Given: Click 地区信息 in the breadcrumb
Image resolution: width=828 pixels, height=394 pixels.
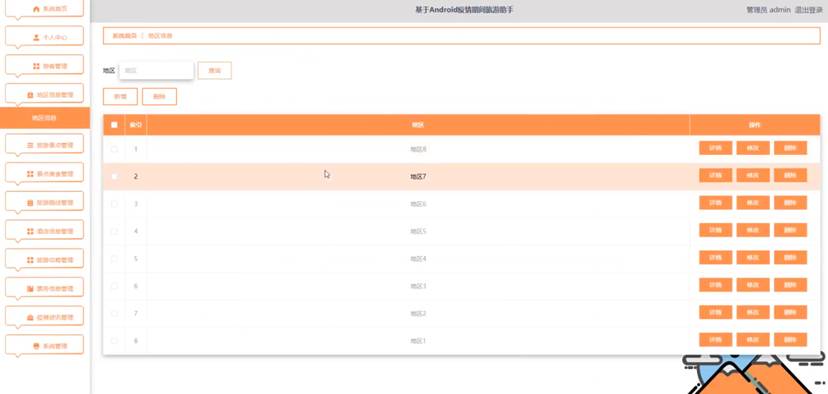Looking at the screenshot, I should (160, 36).
